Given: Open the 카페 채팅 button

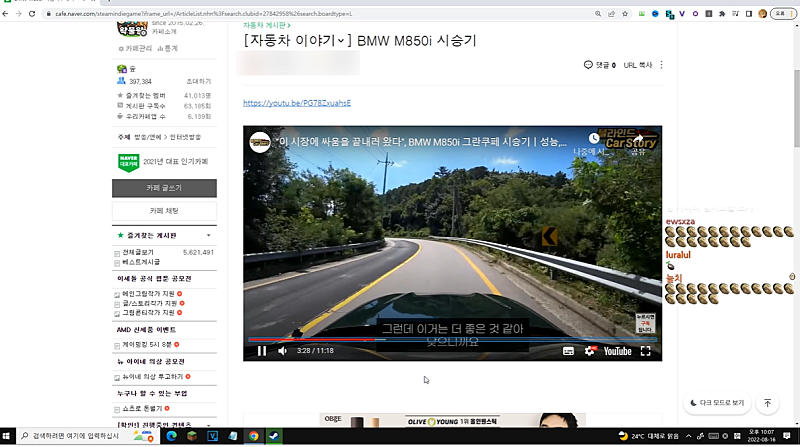Looking at the screenshot, I should click(164, 211).
